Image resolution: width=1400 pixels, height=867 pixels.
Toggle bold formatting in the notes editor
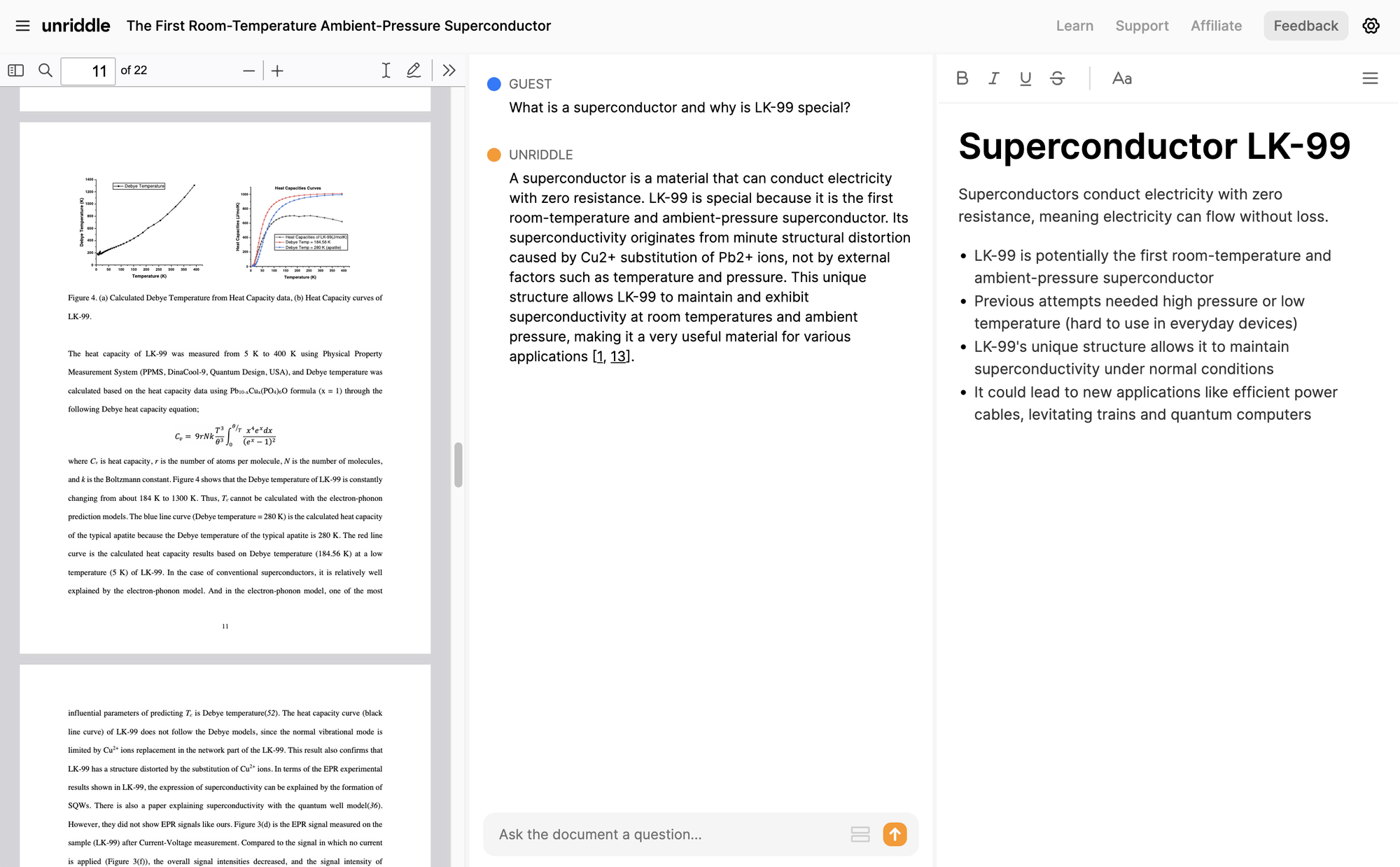point(962,78)
